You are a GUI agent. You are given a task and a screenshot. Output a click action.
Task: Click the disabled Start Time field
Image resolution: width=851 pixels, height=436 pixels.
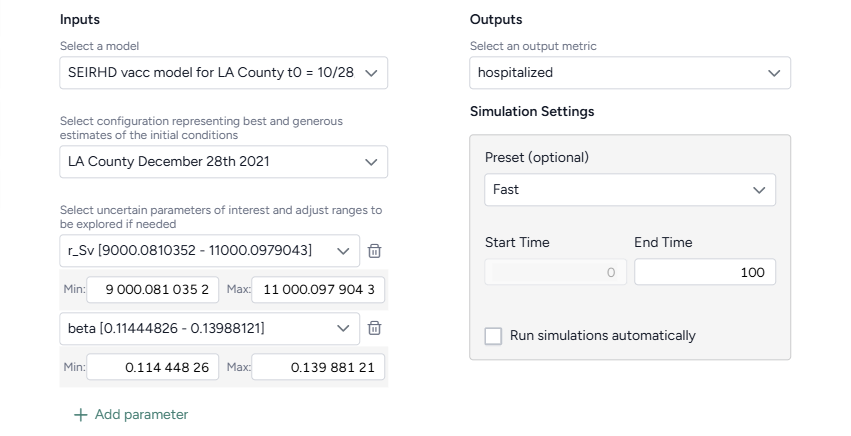555,272
